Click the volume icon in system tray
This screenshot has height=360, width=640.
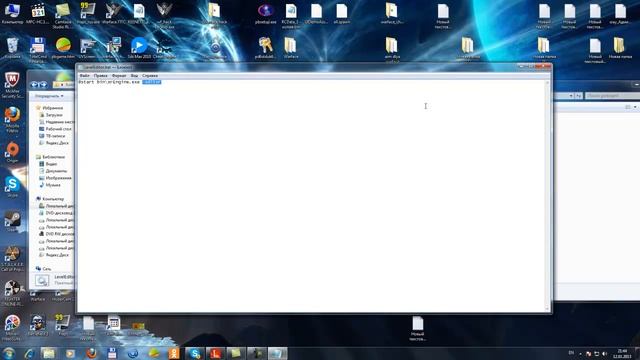[x=604, y=353]
